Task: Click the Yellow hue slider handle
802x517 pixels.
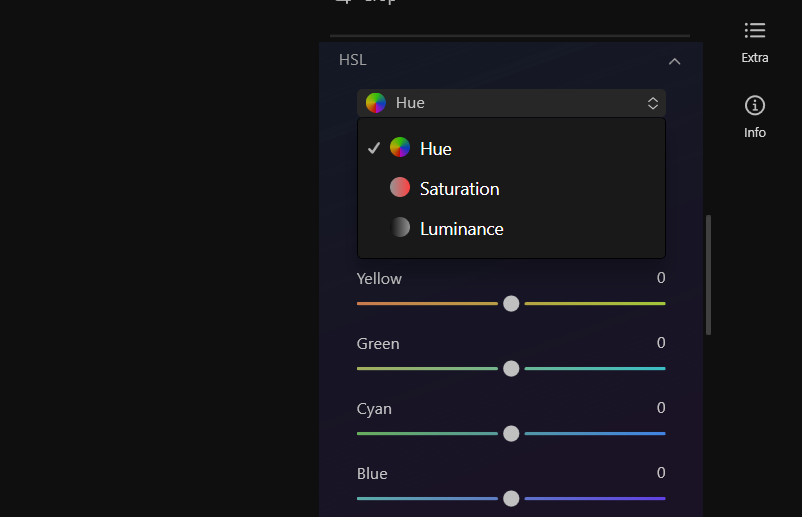Action: pos(511,303)
